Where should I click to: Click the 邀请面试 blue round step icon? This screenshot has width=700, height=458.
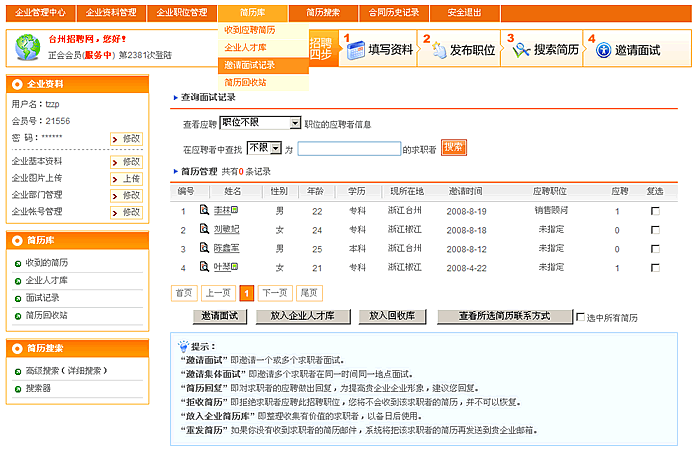602,50
